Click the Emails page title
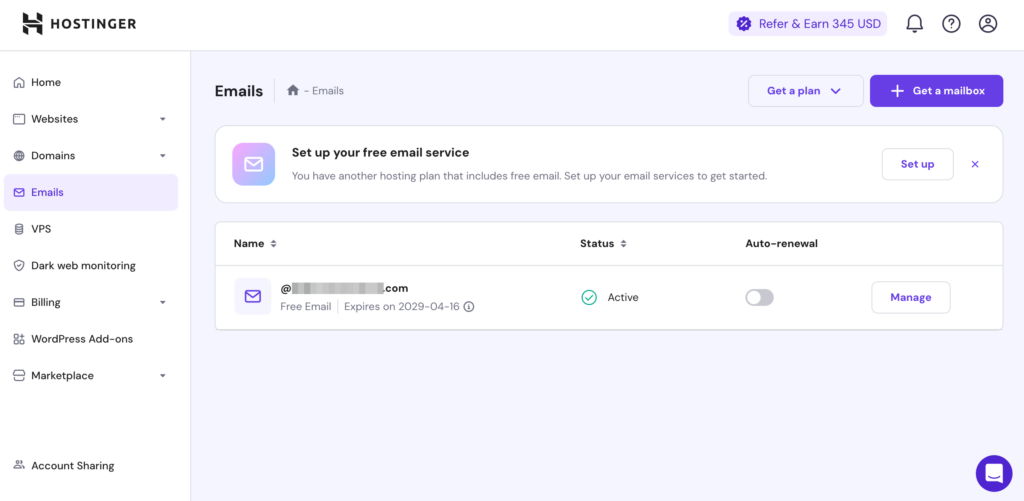Viewport: 1024px width, 501px height. [239, 91]
